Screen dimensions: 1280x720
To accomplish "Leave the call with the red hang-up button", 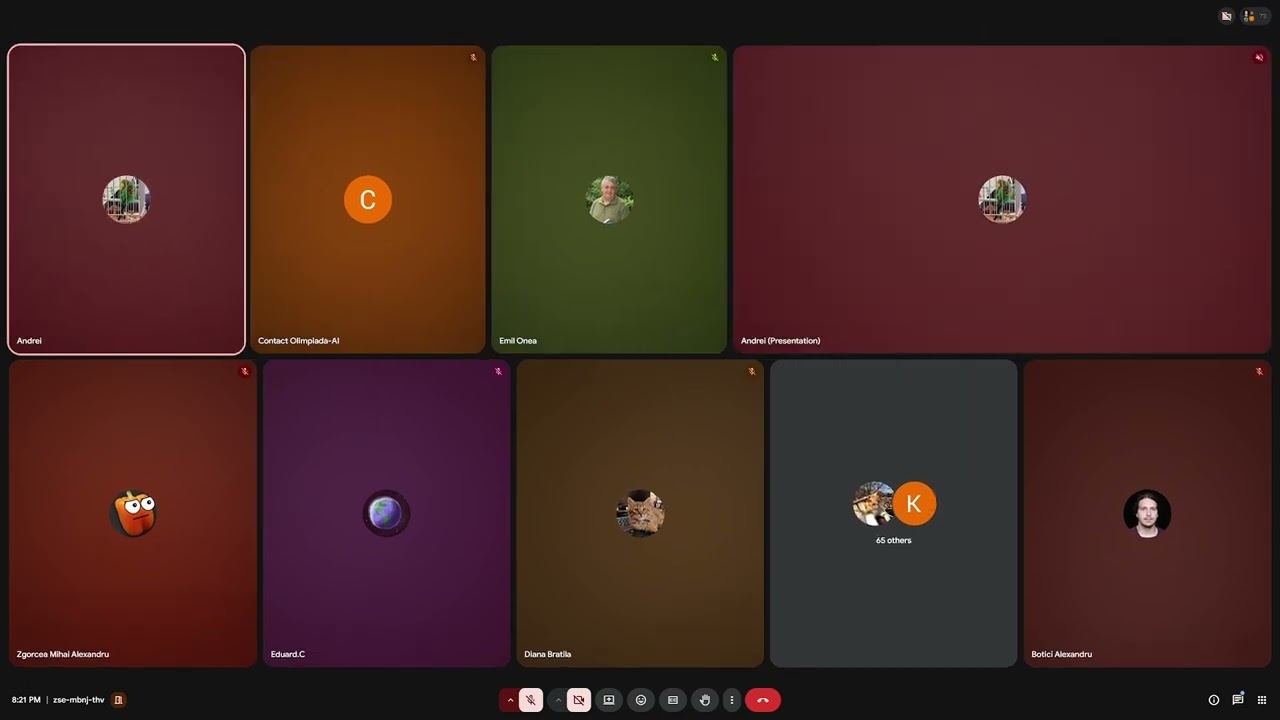I will 763,700.
